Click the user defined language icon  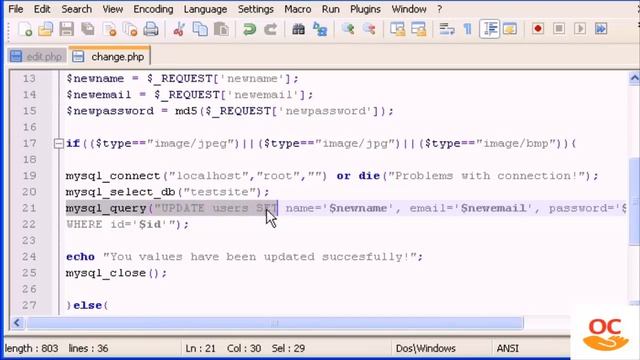(x=510, y=29)
